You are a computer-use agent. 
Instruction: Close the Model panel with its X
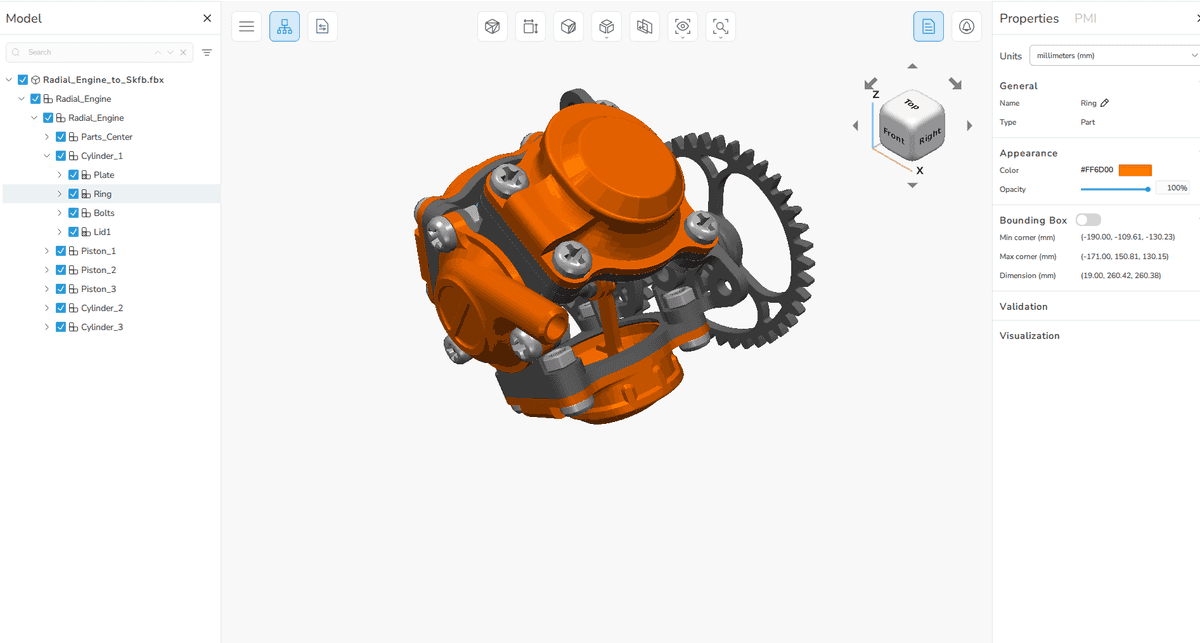(x=207, y=17)
